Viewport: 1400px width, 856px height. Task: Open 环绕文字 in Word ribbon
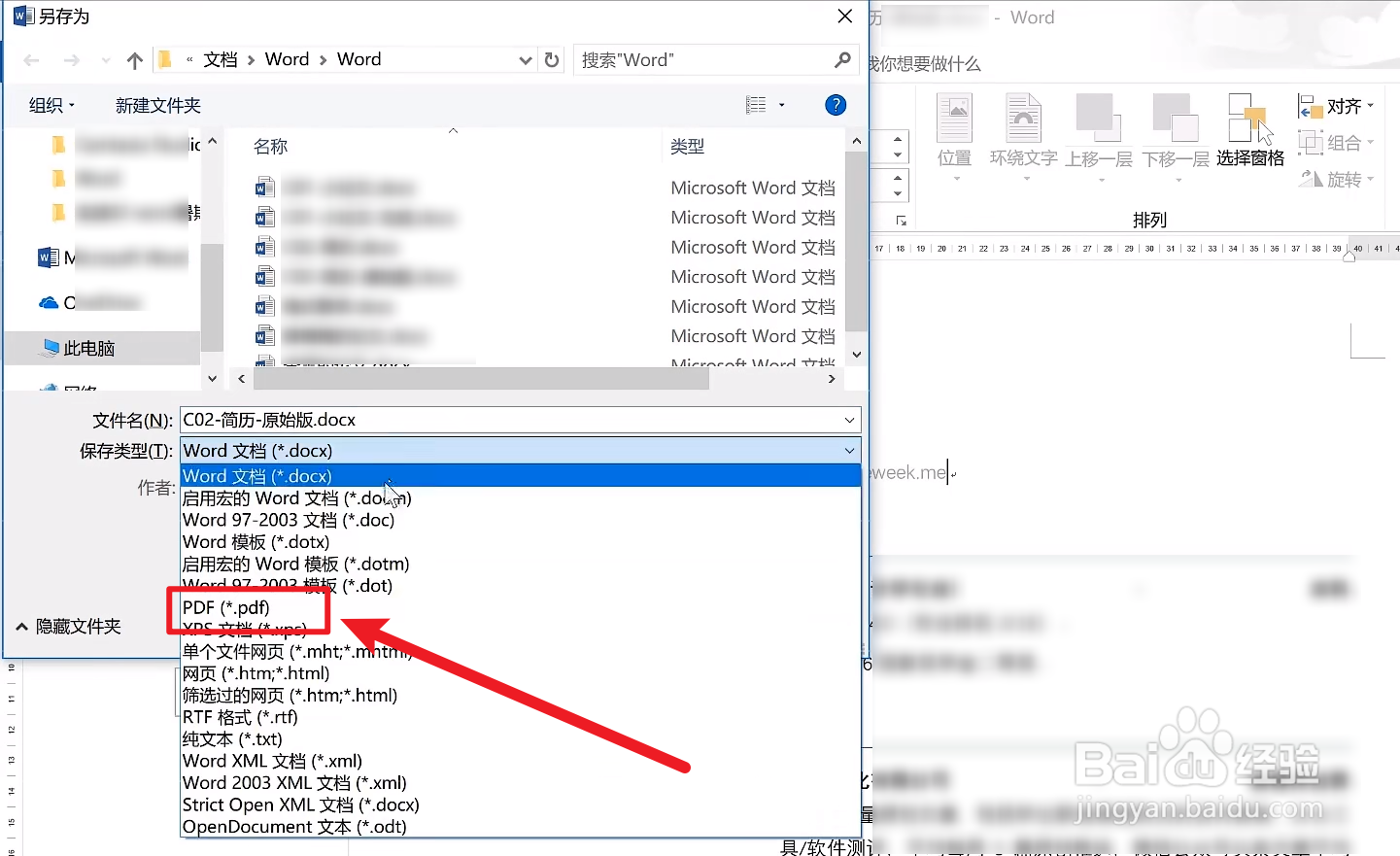pyautogui.click(x=1023, y=138)
